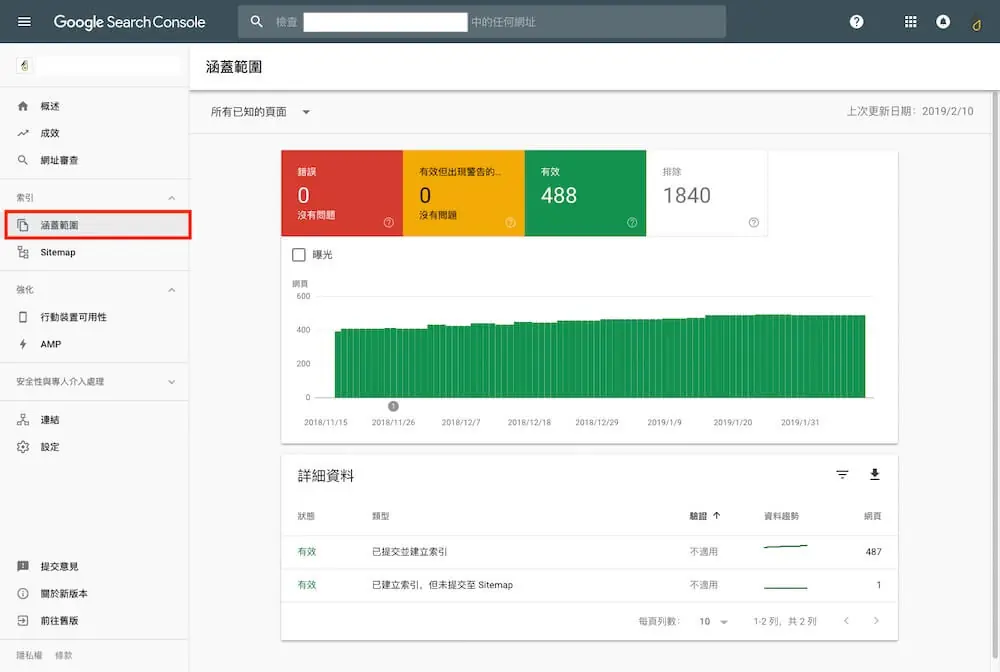
Task: Enable the 曝光 checkbox
Action: (298, 255)
